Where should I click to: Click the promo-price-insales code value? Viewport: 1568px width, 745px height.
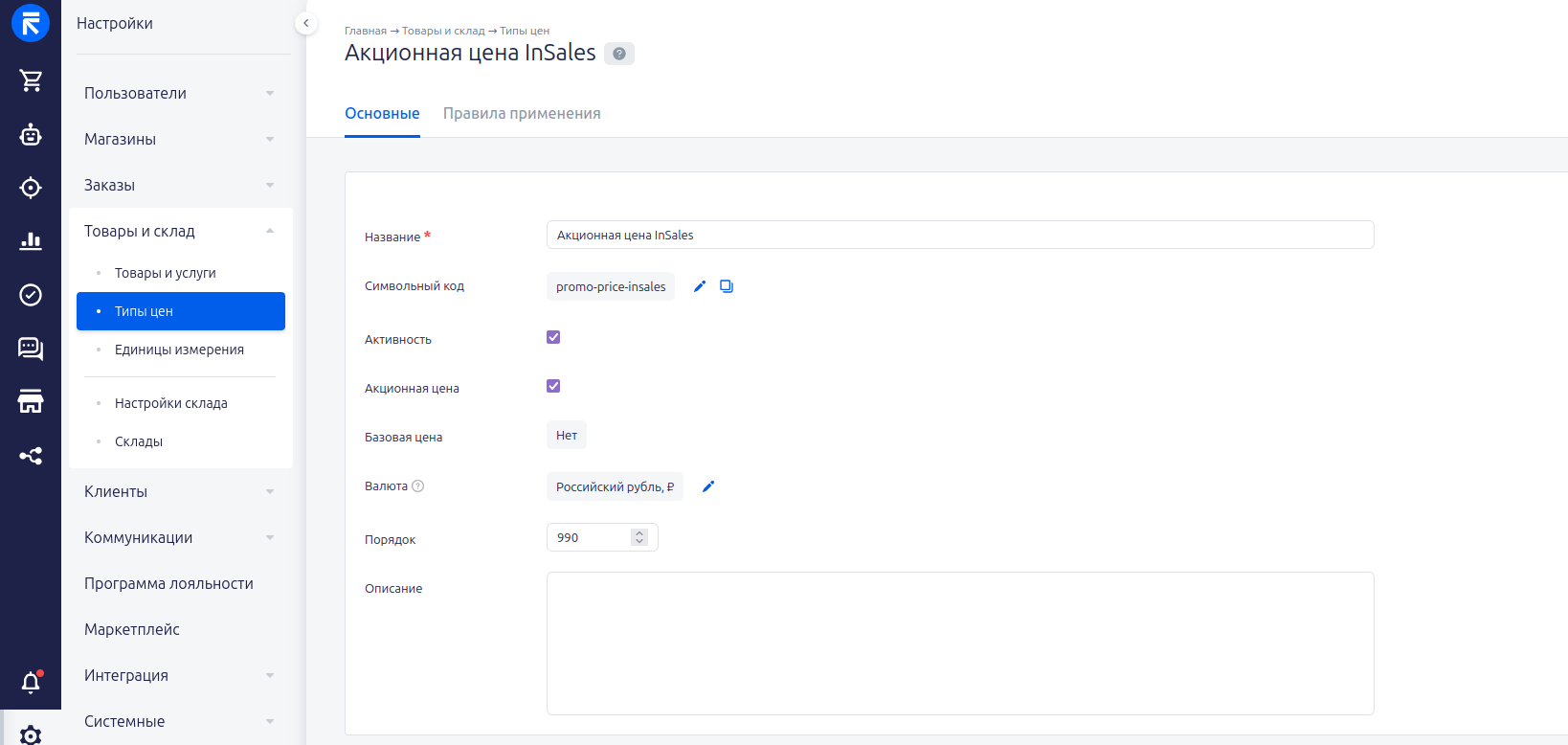[x=611, y=286]
